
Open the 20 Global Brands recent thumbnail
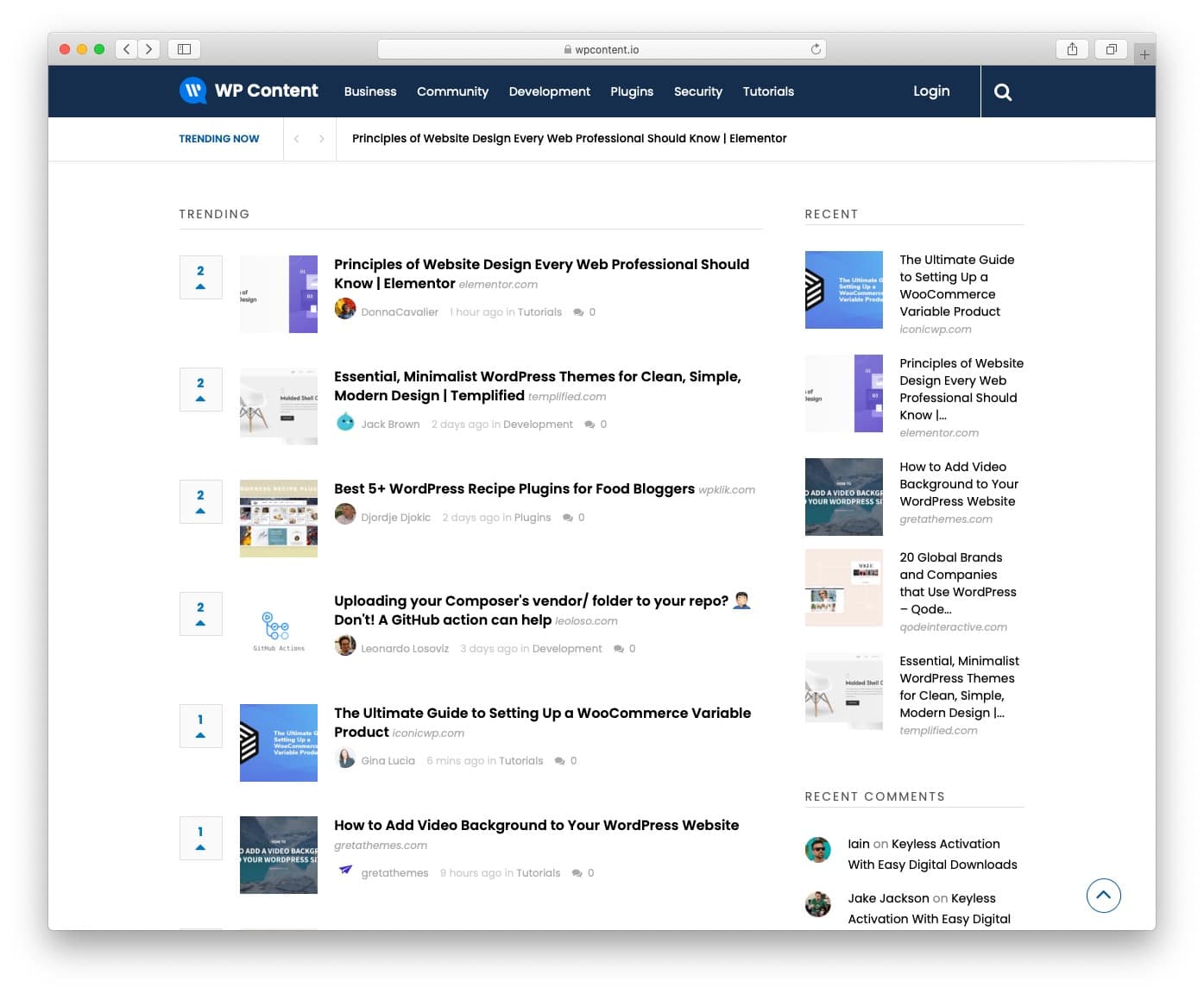(843, 588)
